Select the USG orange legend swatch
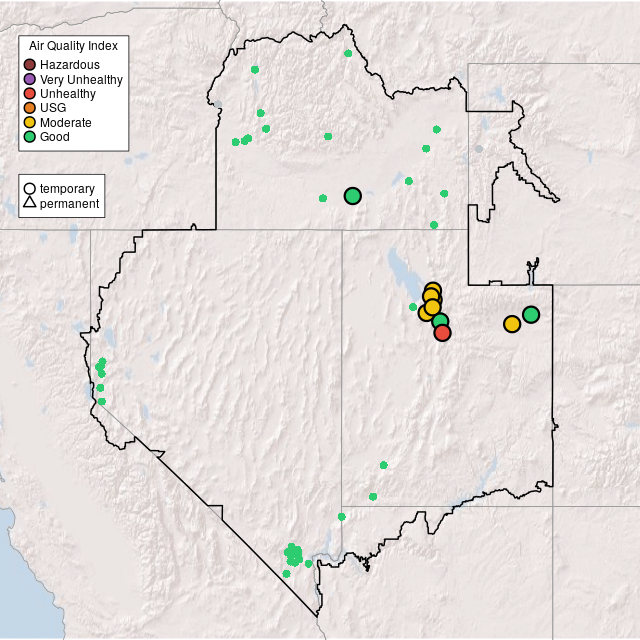Viewport: 640px width, 640px height. pyautogui.click(x=30, y=108)
